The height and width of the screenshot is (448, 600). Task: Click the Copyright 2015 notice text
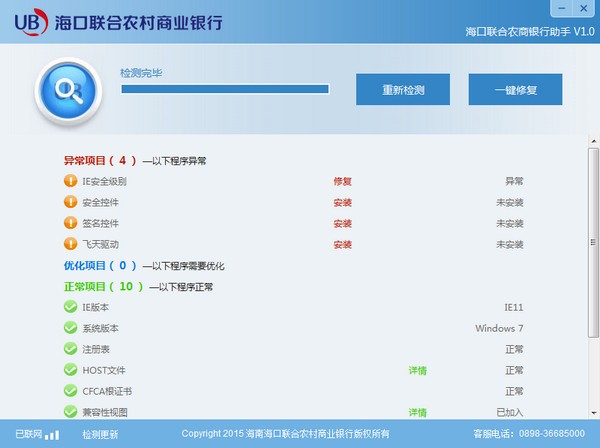coord(285,433)
